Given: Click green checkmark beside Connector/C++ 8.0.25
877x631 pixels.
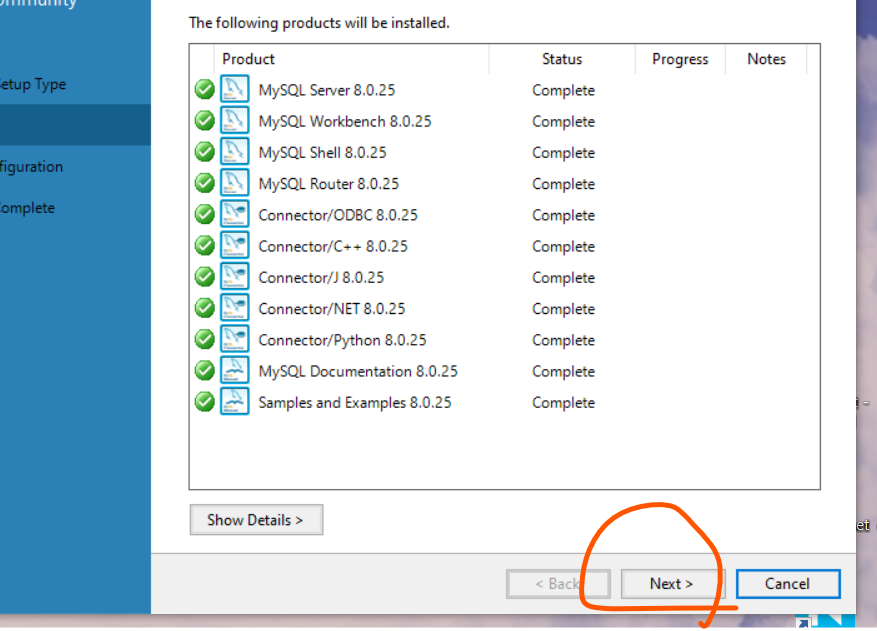Looking at the screenshot, I should [x=205, y=246].
